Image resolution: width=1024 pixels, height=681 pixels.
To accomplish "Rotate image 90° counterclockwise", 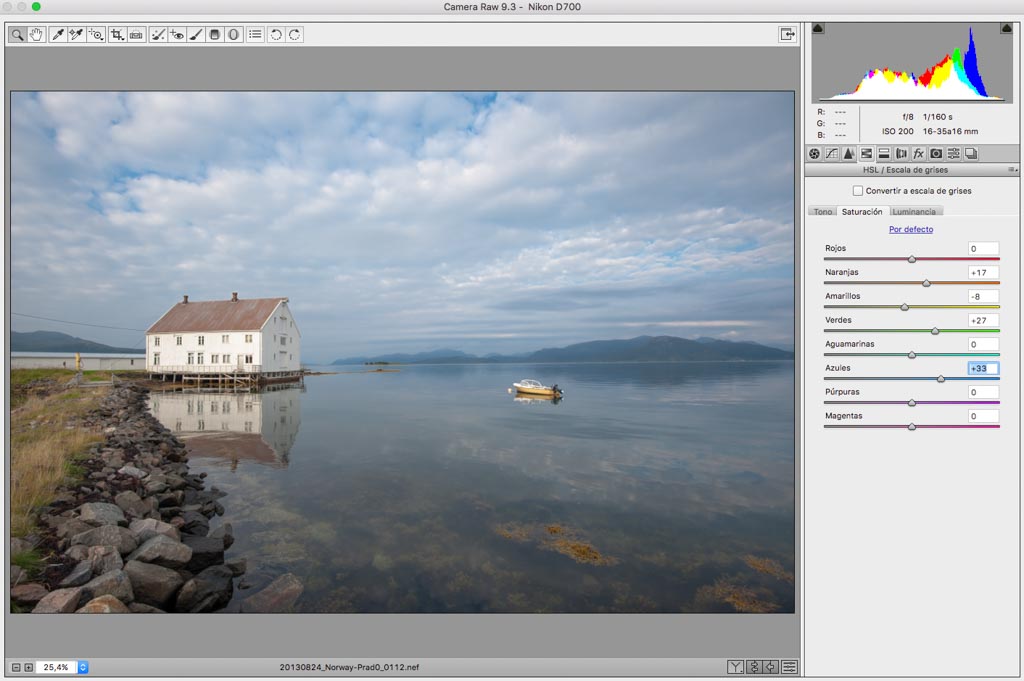I will coord(276,35).
